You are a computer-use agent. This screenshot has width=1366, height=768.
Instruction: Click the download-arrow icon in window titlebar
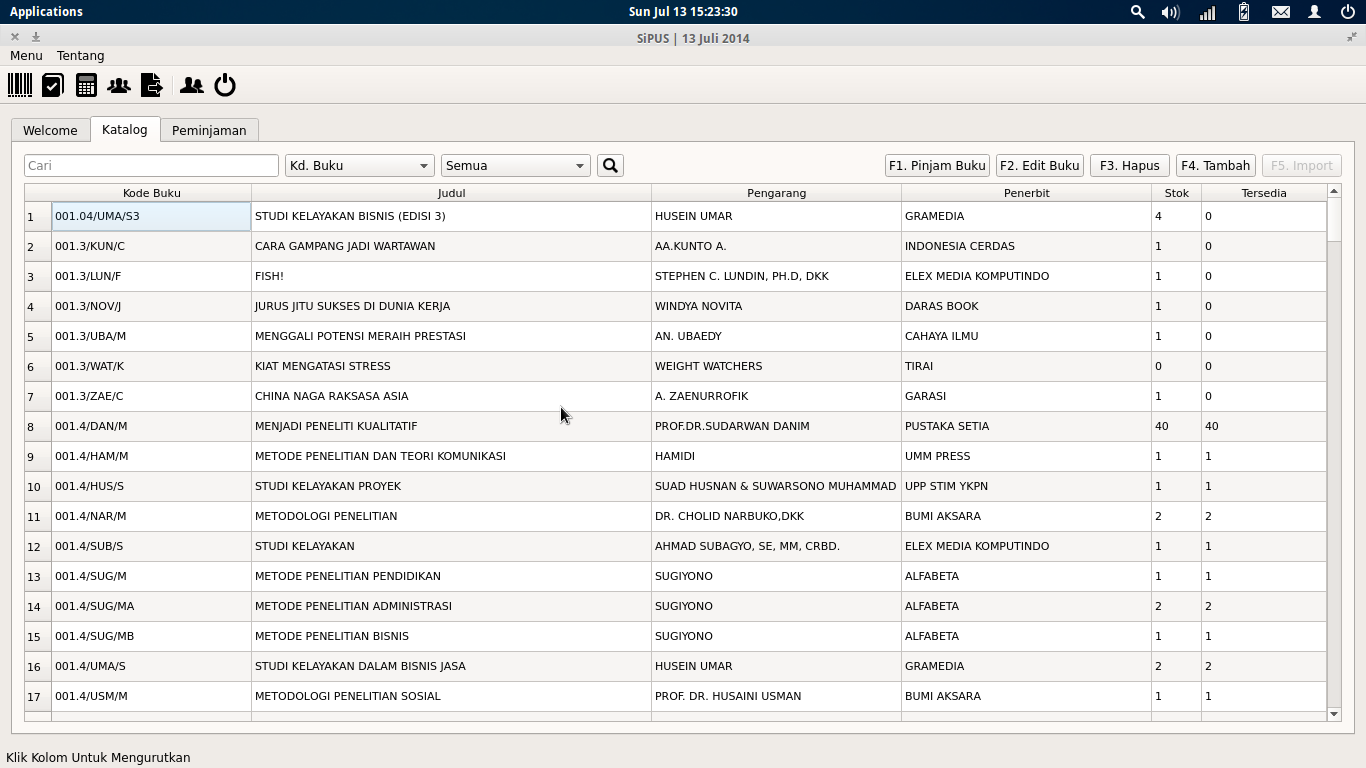click(36, 37)
